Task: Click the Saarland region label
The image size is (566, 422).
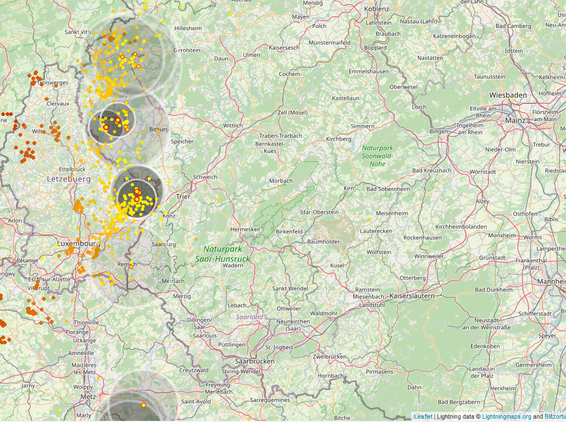Action: click(x=249, y=317)
